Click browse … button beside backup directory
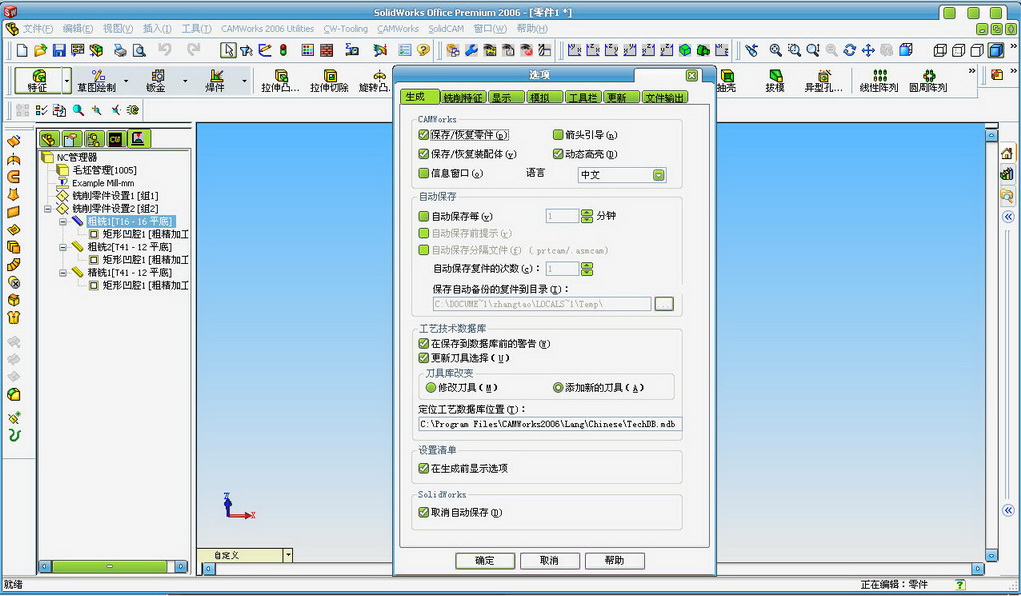This screenshot has height=596, width=1021. point(664,304)
